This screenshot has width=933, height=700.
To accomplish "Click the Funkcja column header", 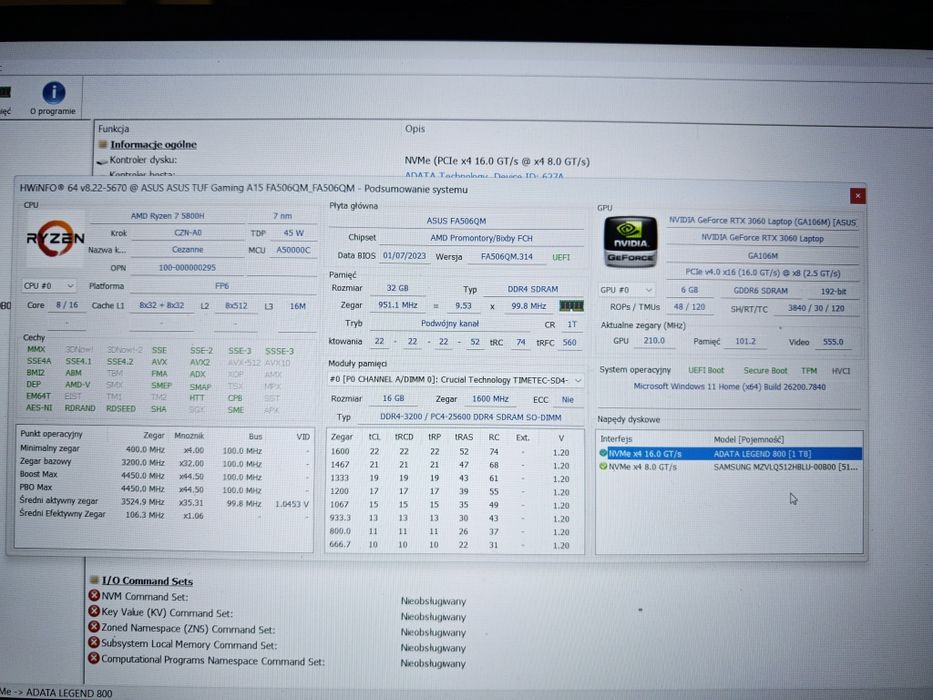I will click(114, 129).
